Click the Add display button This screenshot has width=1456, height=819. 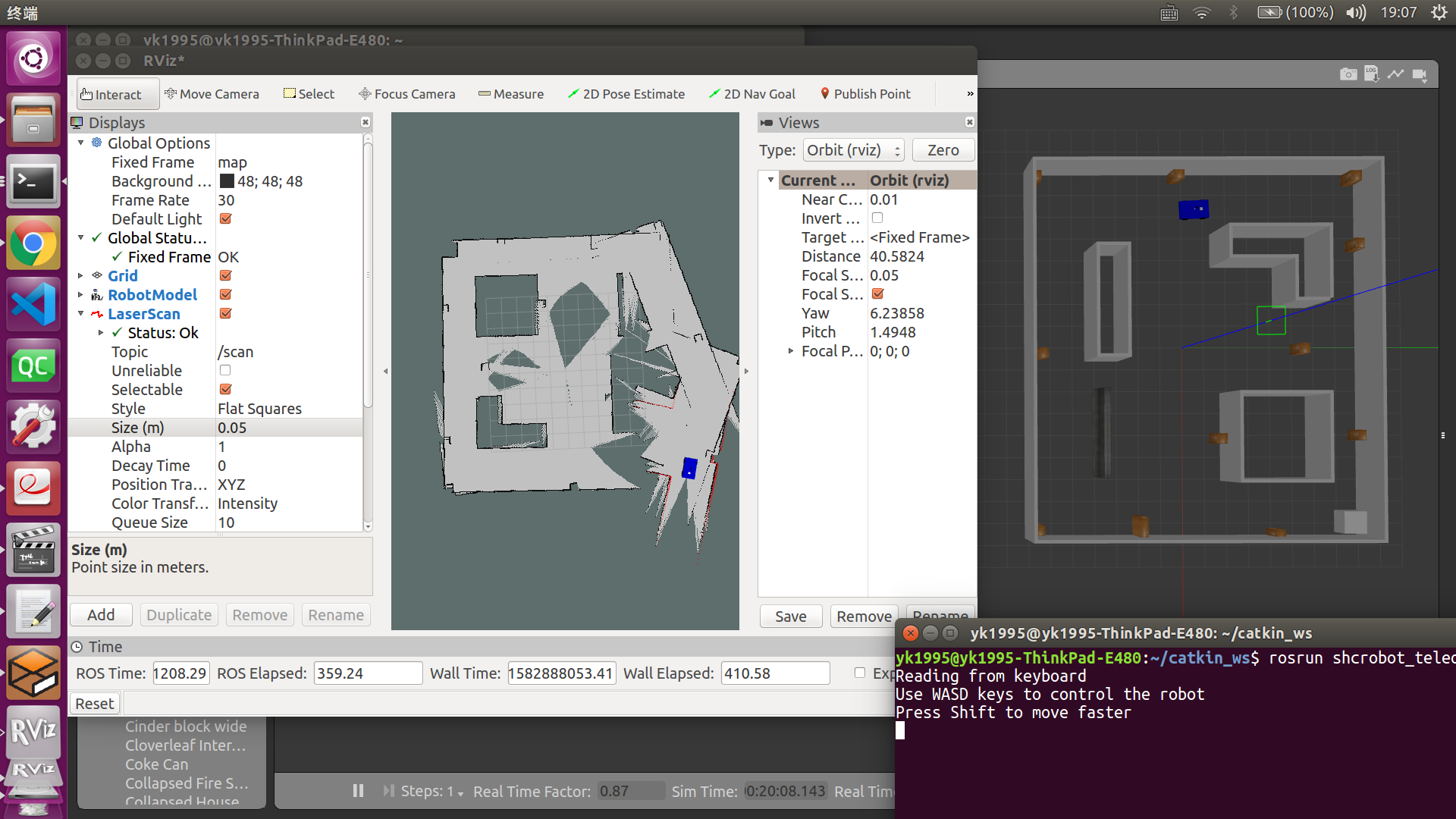[x=101, y=615]
